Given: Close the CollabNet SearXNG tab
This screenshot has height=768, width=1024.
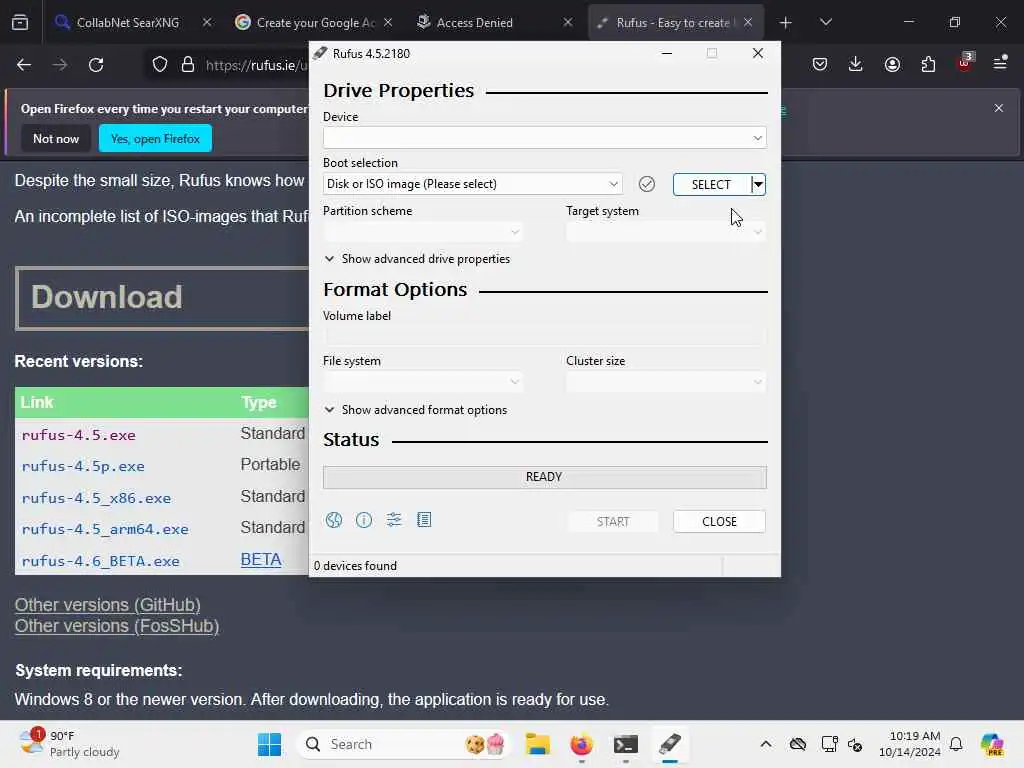Looking at the screenshot, I should point(207,22).
